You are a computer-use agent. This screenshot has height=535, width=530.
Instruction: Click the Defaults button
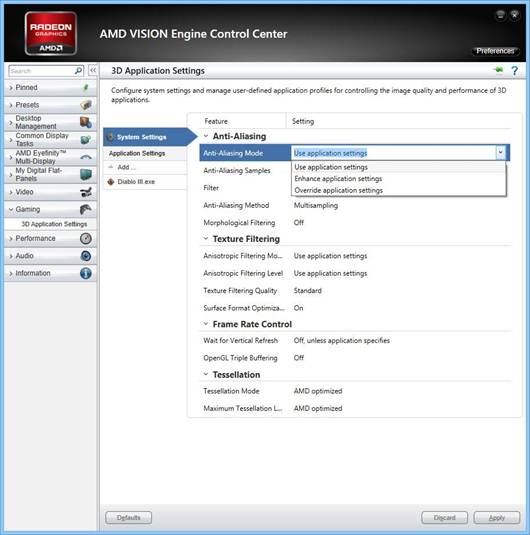129,518
